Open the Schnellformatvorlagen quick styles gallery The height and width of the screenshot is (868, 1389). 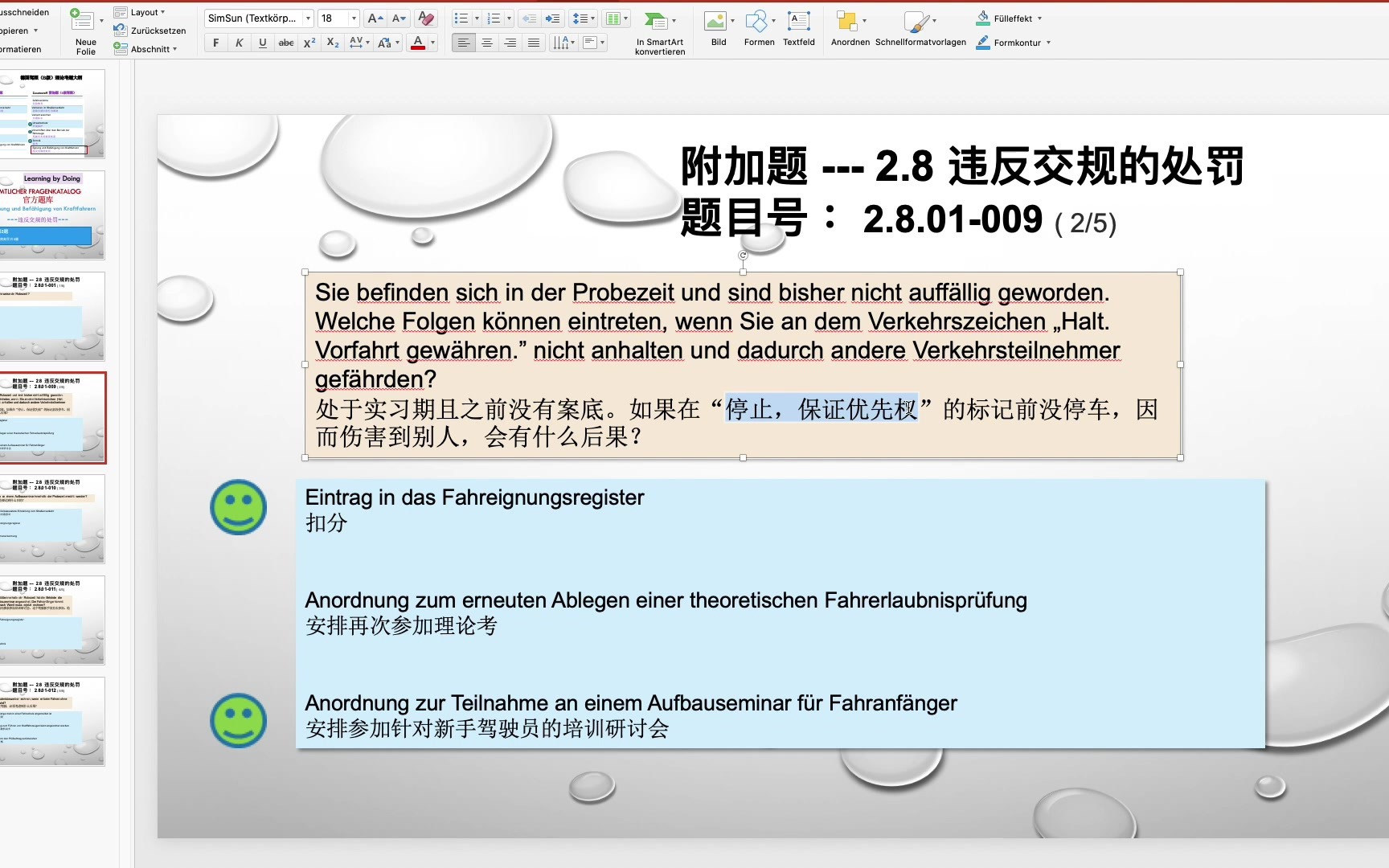coord(920,28)
